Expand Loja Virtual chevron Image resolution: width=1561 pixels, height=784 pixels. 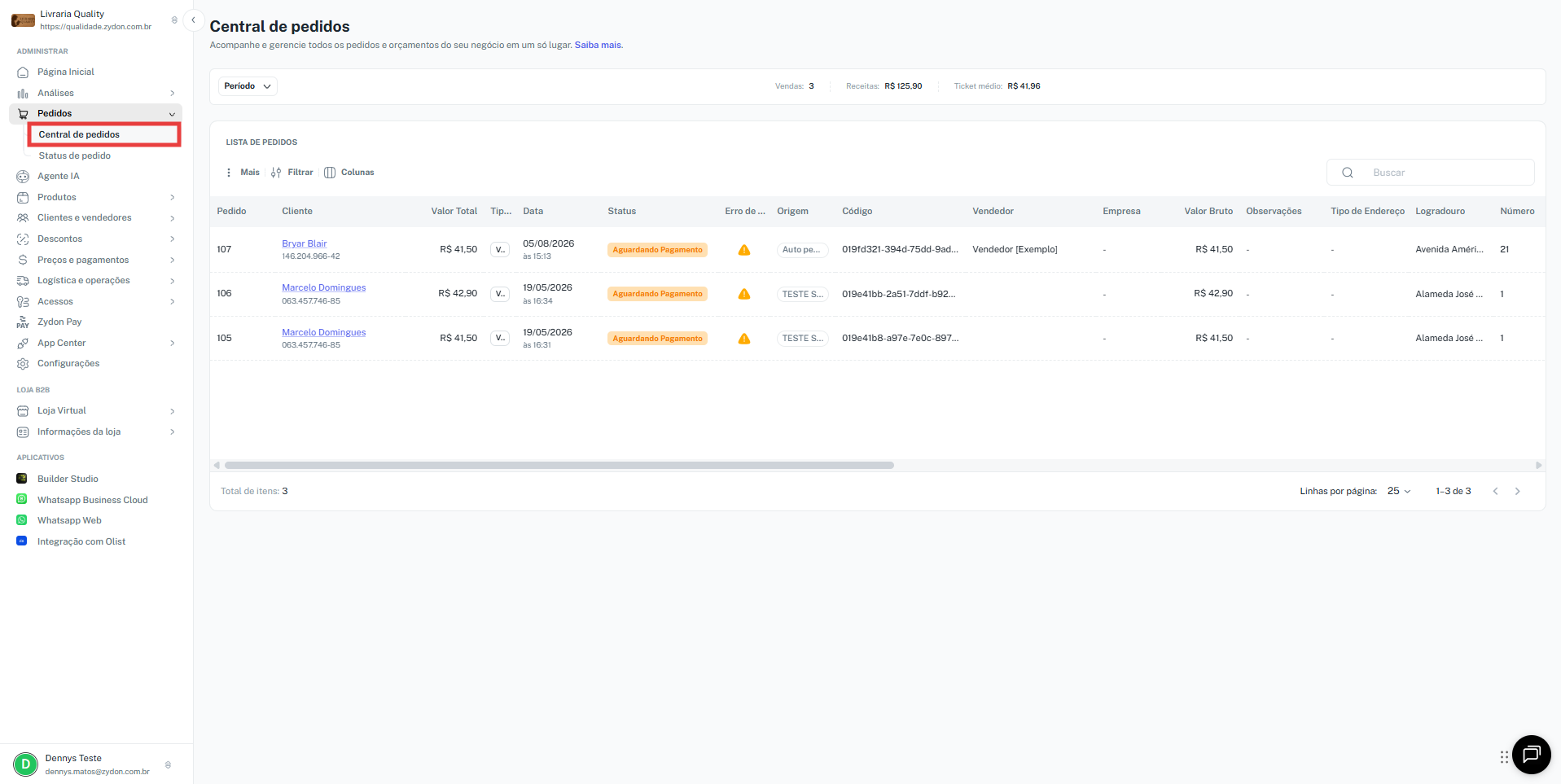(172, 411)
